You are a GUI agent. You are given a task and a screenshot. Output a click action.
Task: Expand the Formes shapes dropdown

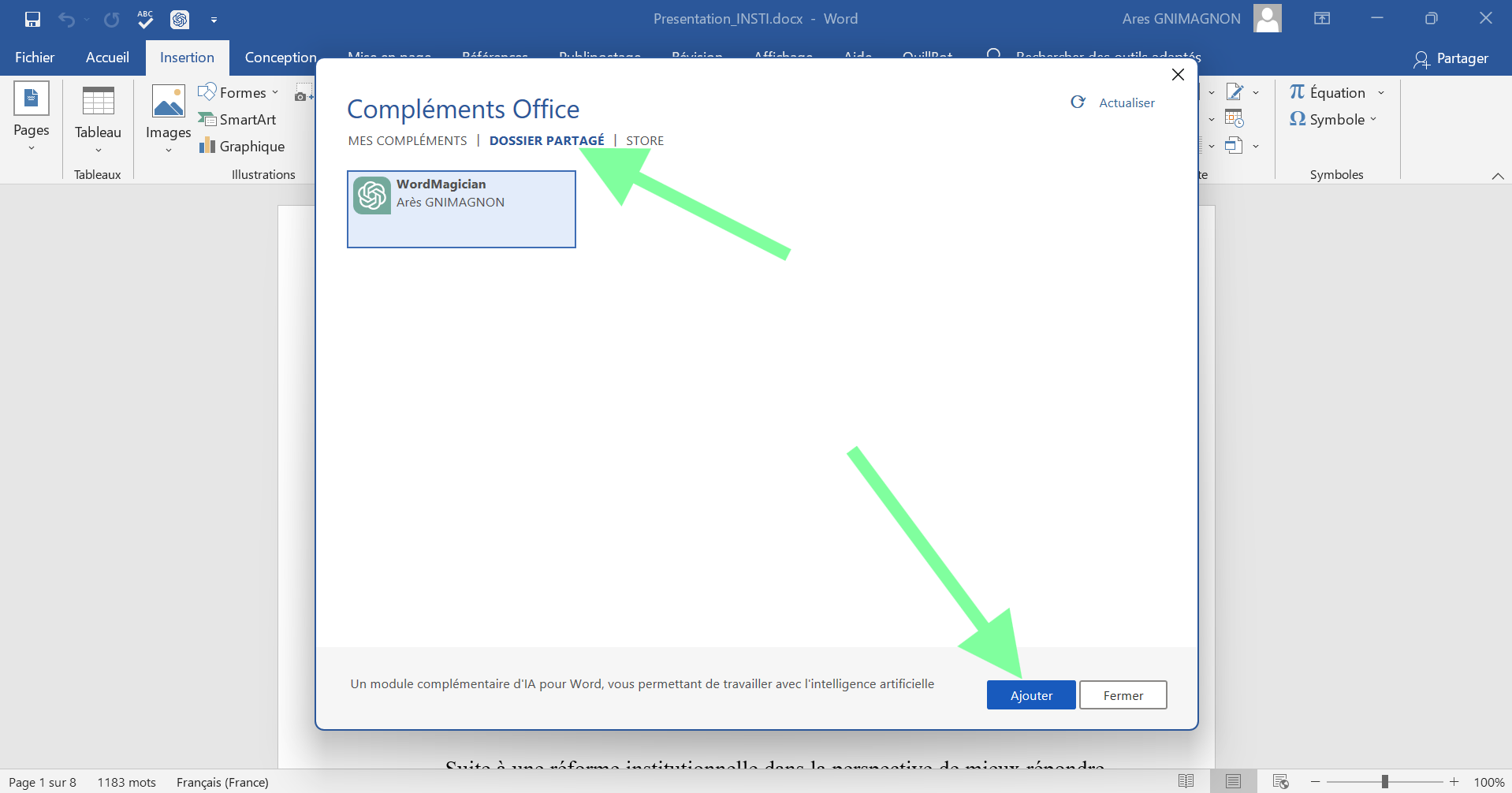275,92
